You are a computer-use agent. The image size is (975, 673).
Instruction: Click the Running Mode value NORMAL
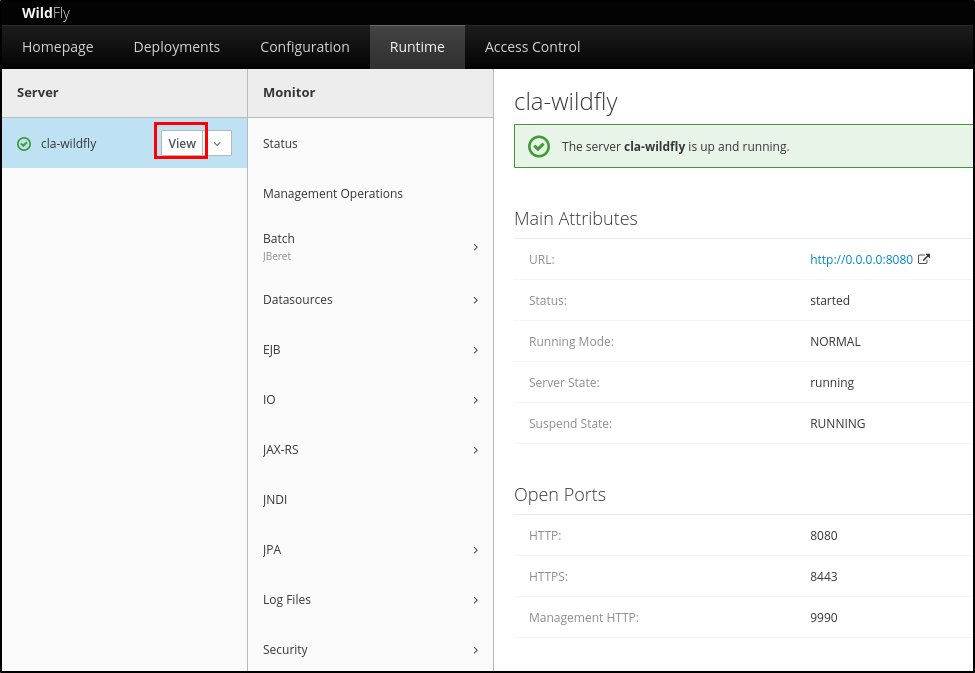[835, 341]
